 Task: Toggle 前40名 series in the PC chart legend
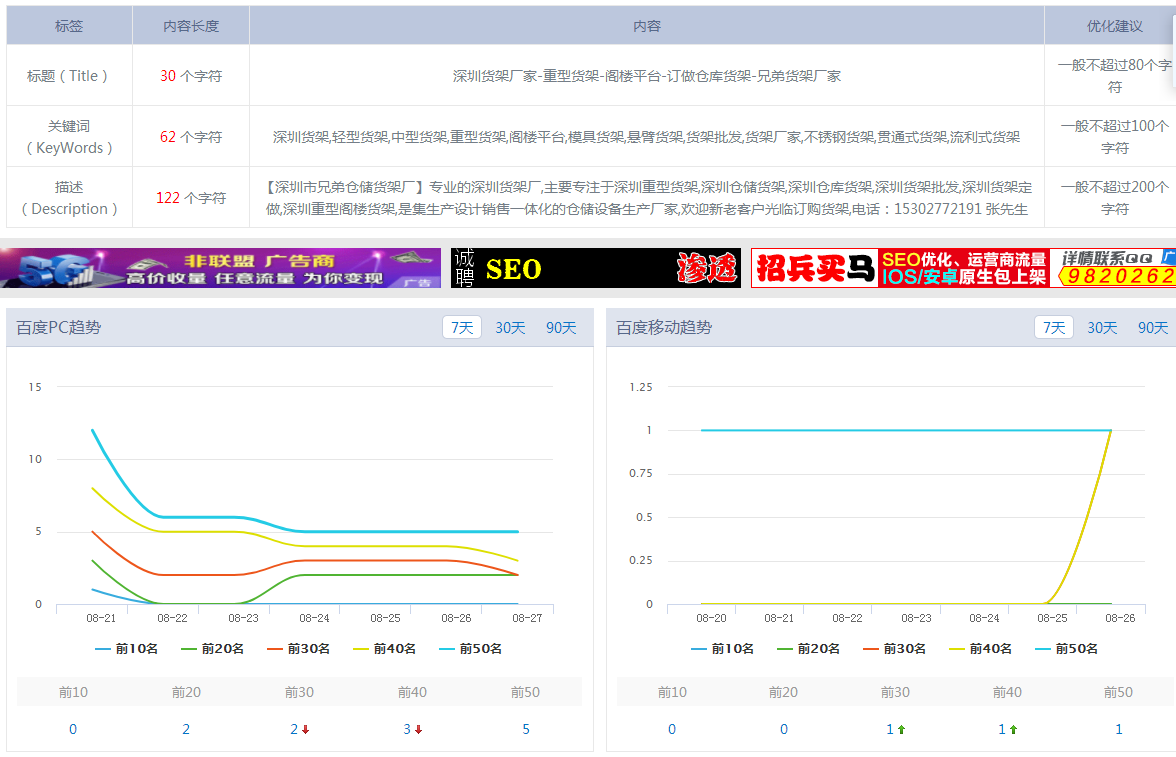385,649
